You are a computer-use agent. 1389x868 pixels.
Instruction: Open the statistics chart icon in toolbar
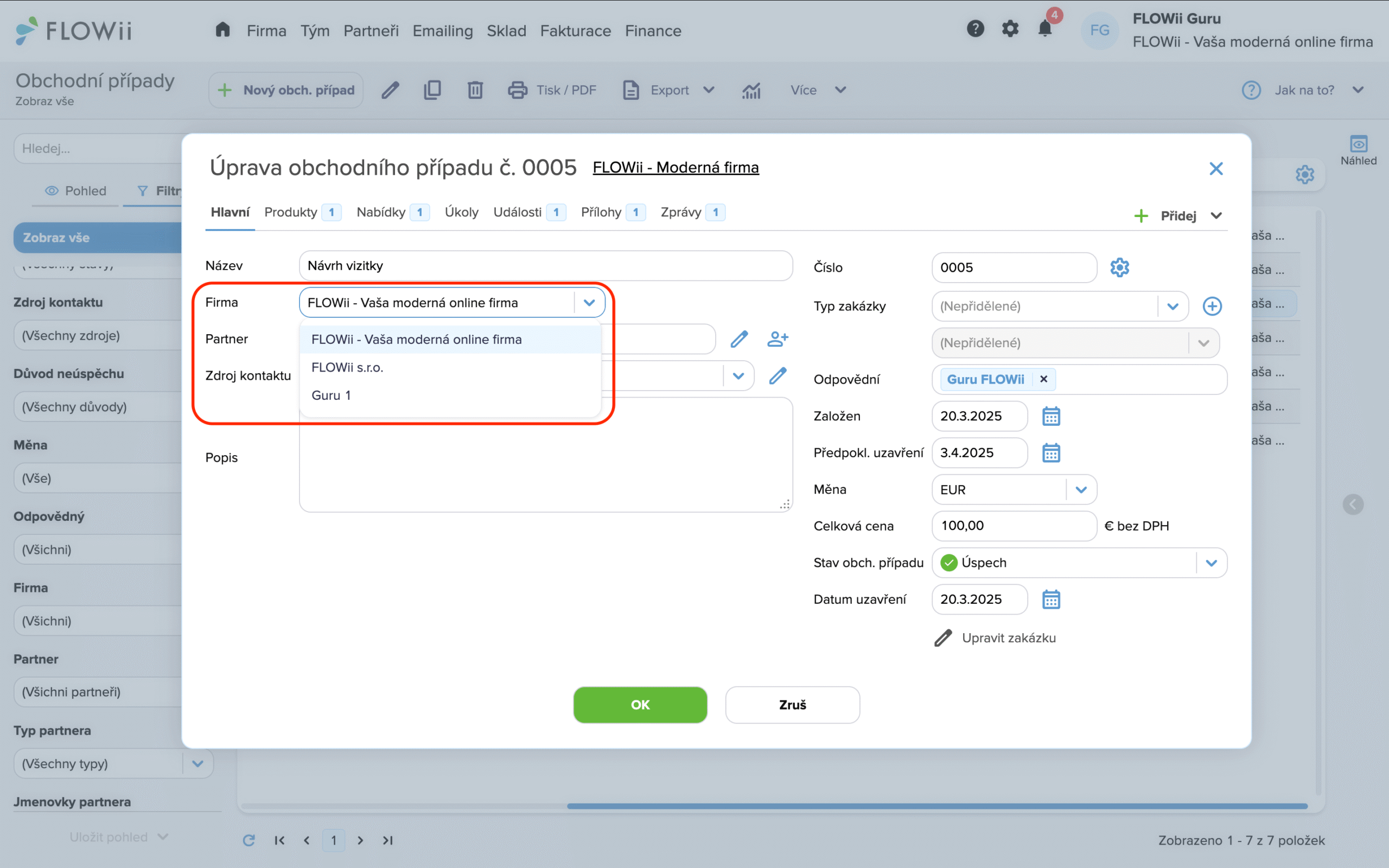click(751, 90)
